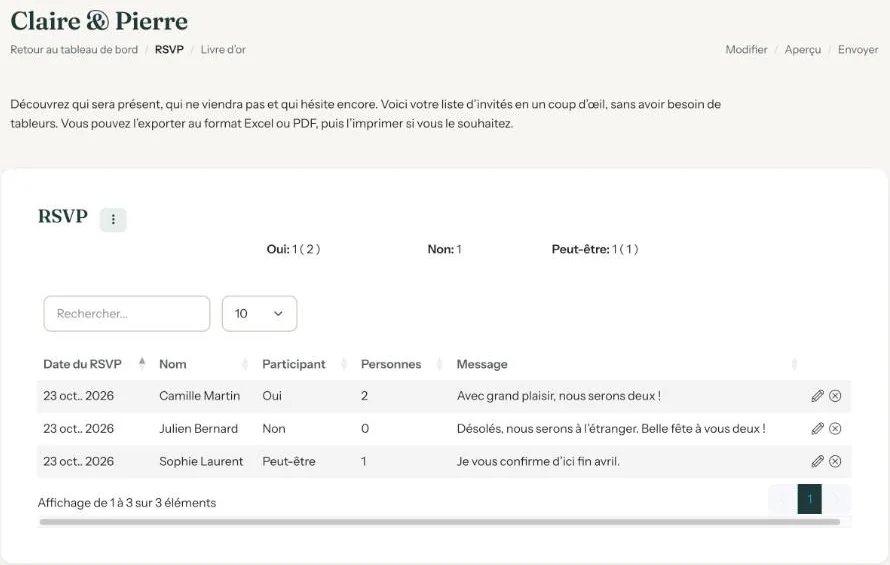Viewport: 890px width, 565px height.
Task: Click the Claire & Pierre title
Action: (99, 21)
